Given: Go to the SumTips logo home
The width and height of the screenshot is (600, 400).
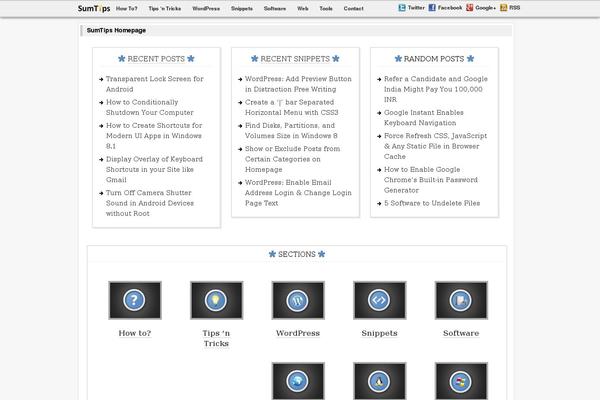Looking at the screenshot, I should 94,8.
